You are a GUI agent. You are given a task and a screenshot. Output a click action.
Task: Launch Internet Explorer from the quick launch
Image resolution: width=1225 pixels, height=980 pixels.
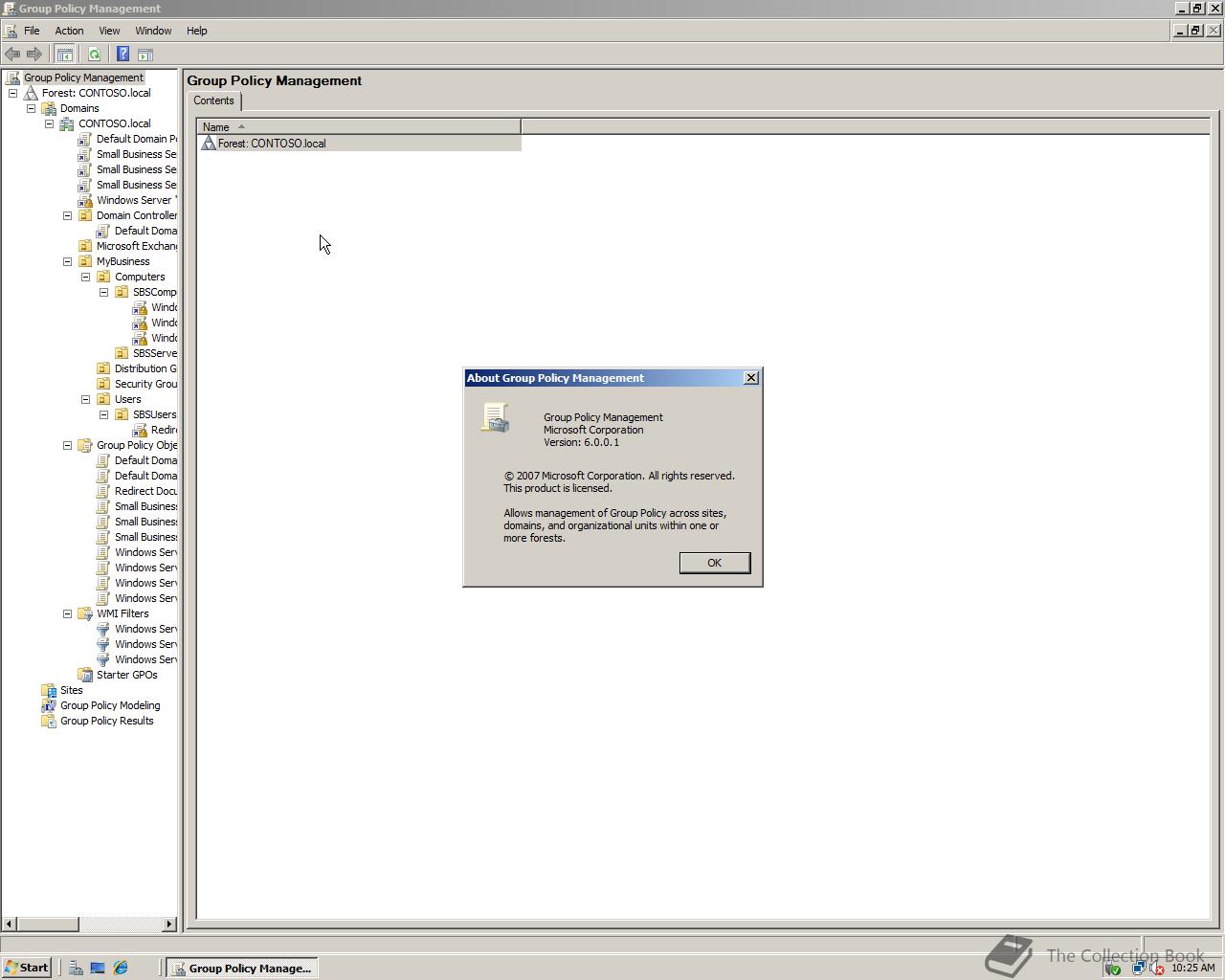121,968
